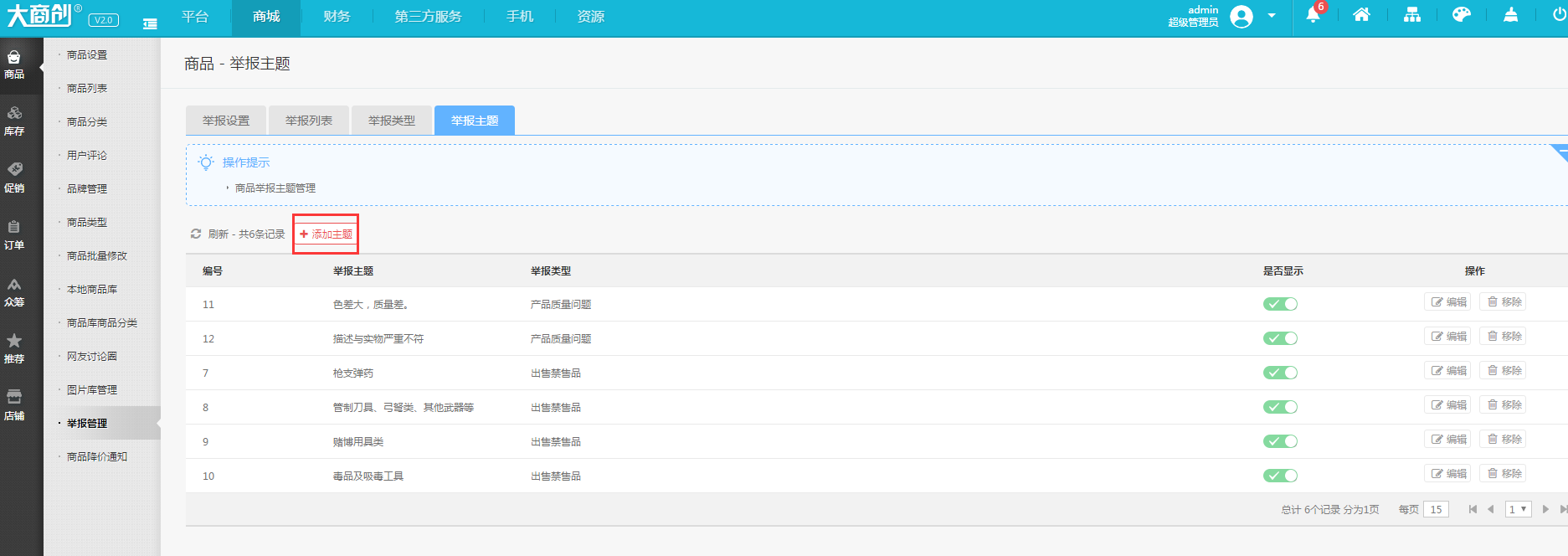Open the notification bell icon
Viewport: 1568px width, 556px height.
(x=1313, y=15)
